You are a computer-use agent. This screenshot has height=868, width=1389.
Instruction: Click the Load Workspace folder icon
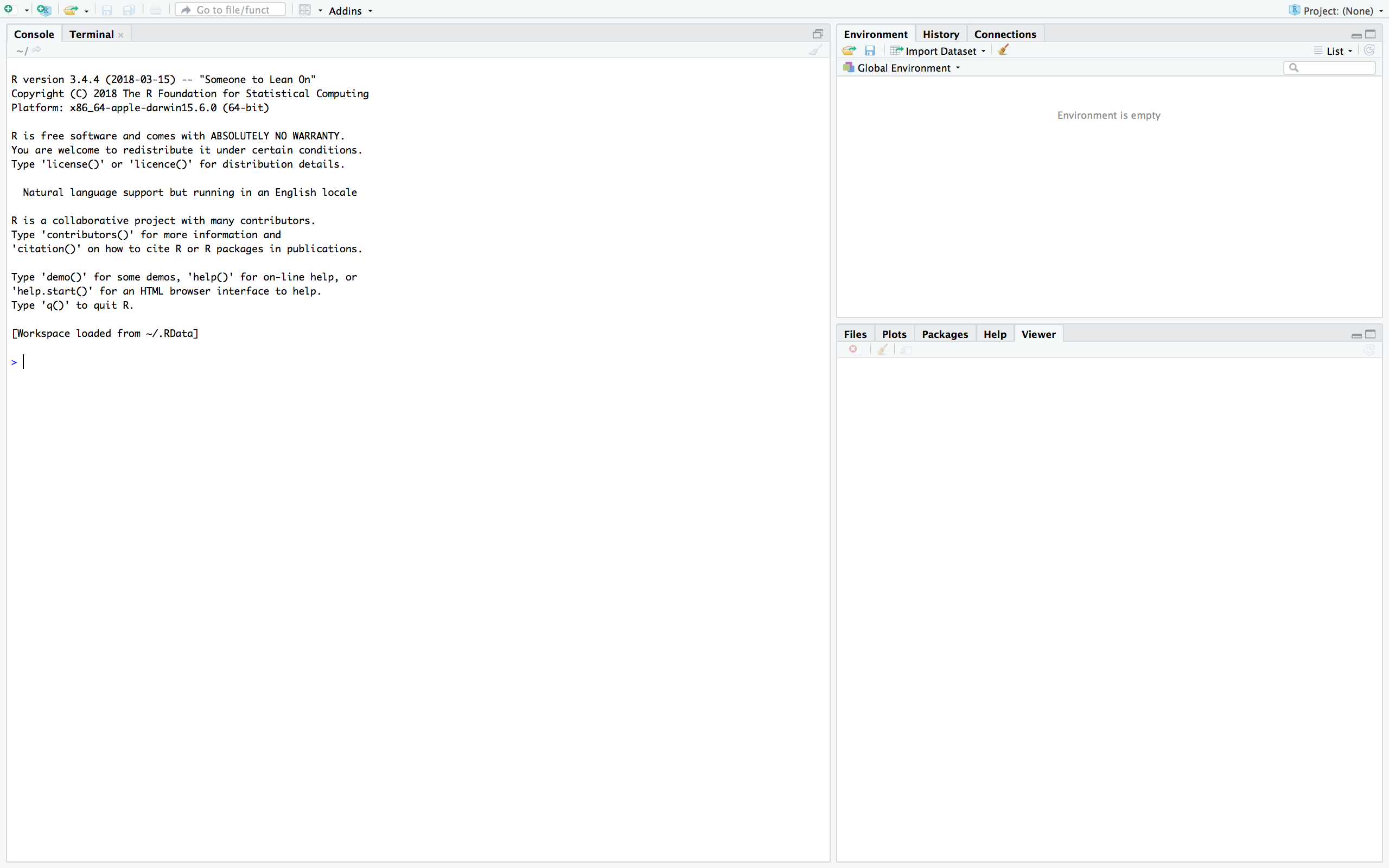[x=849, y=50]
